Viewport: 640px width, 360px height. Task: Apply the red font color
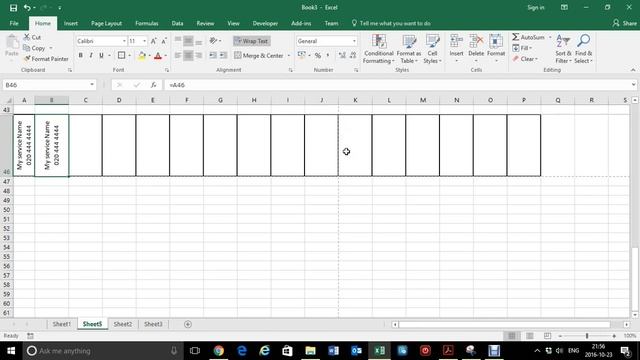point(158,56)
